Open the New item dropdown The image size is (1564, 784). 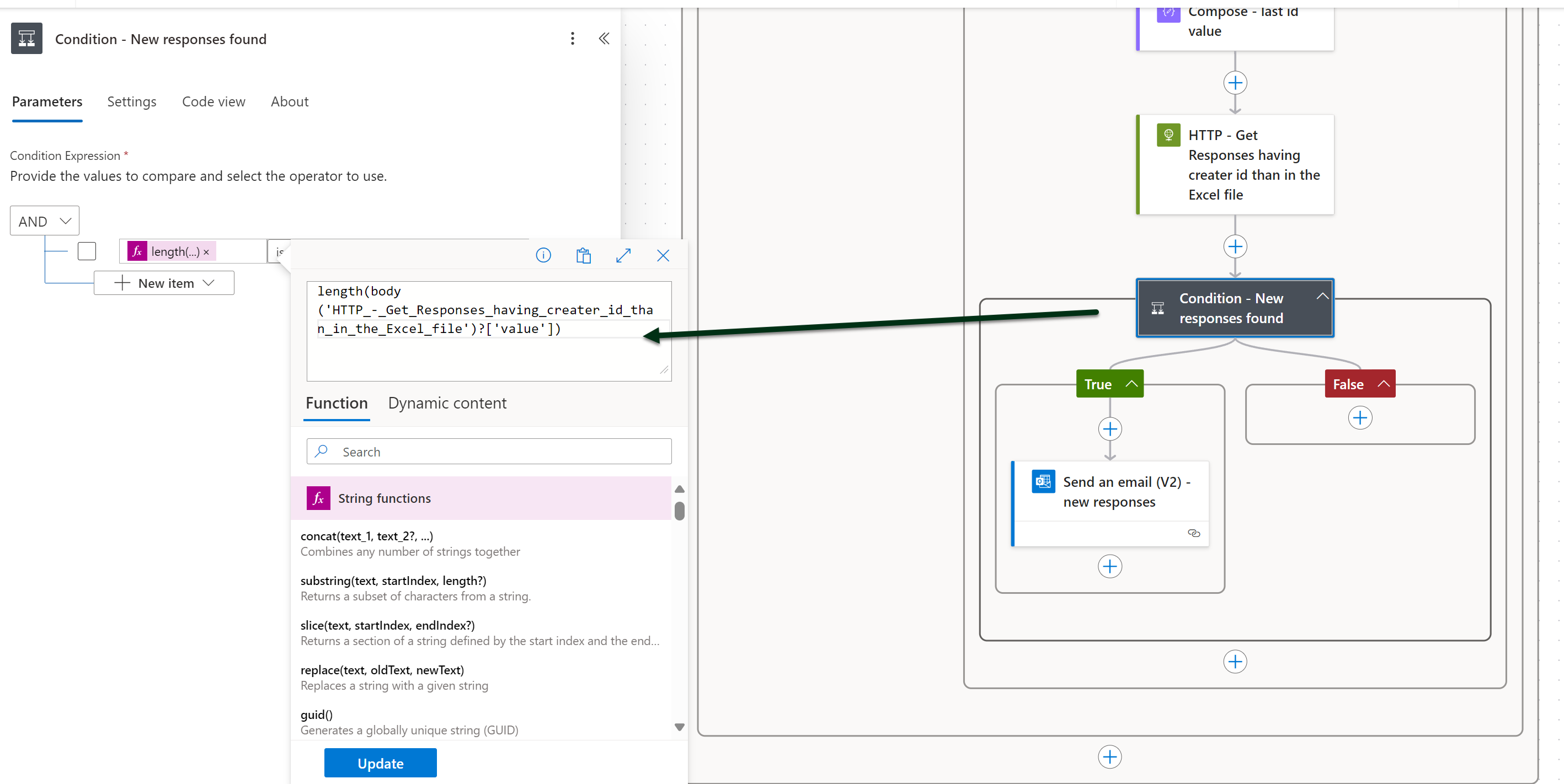(164, 283)
